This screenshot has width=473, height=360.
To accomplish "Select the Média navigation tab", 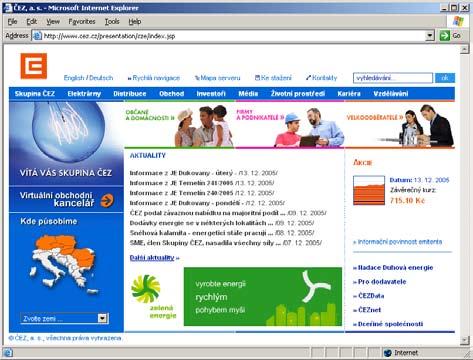I will pyautogui.click(x=248, y=94).
